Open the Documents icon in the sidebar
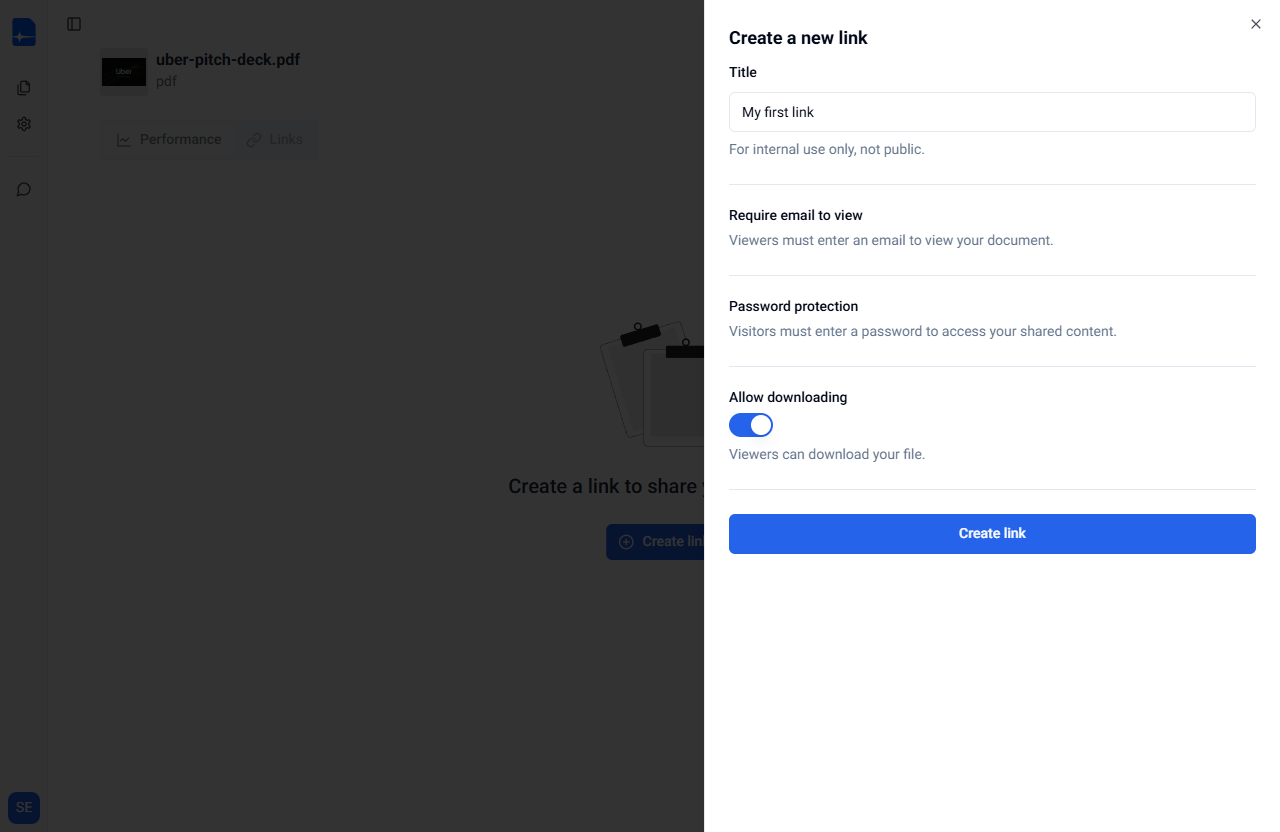Image resolution: width=1280 pixels, height=832 pixels. pyautogui.click(x=24, y=88)
